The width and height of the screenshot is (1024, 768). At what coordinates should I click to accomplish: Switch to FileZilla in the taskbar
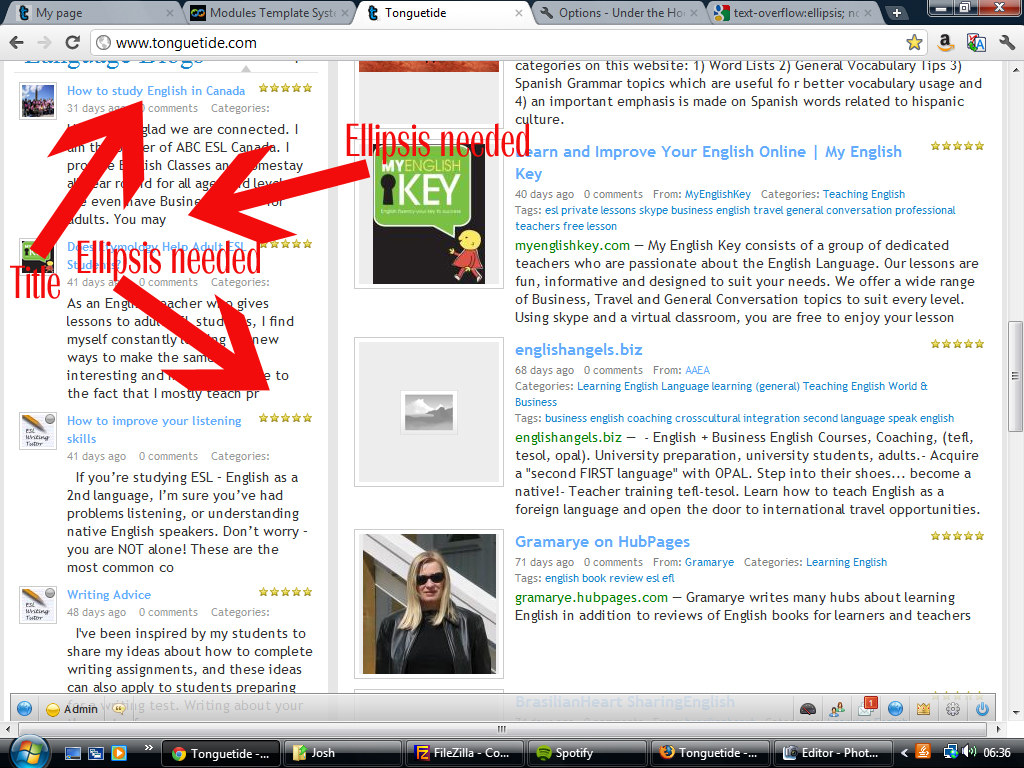[465, 753]
